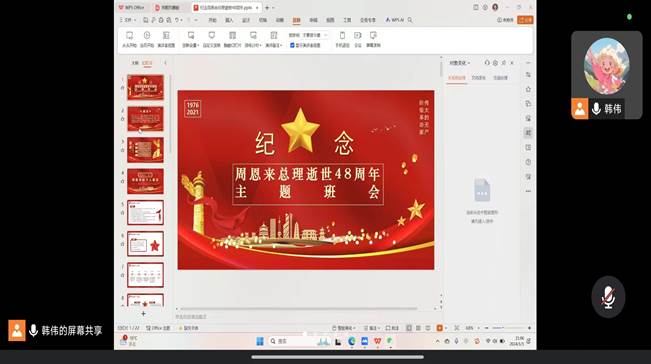Open the File menu dropdown
Screen dimensions: 651x364
pyautogui.click(x=128, y=20)
